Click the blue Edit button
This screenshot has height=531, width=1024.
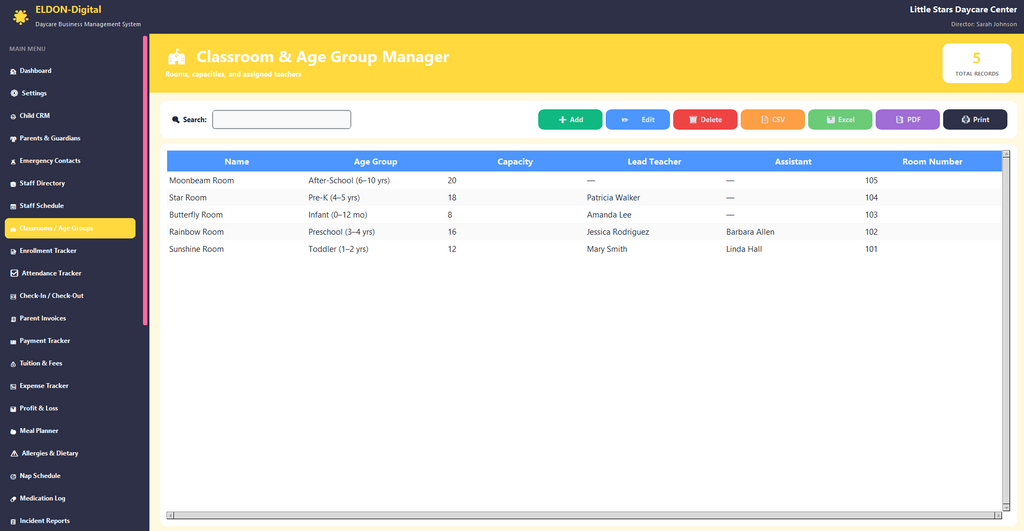tap(637, 120)
